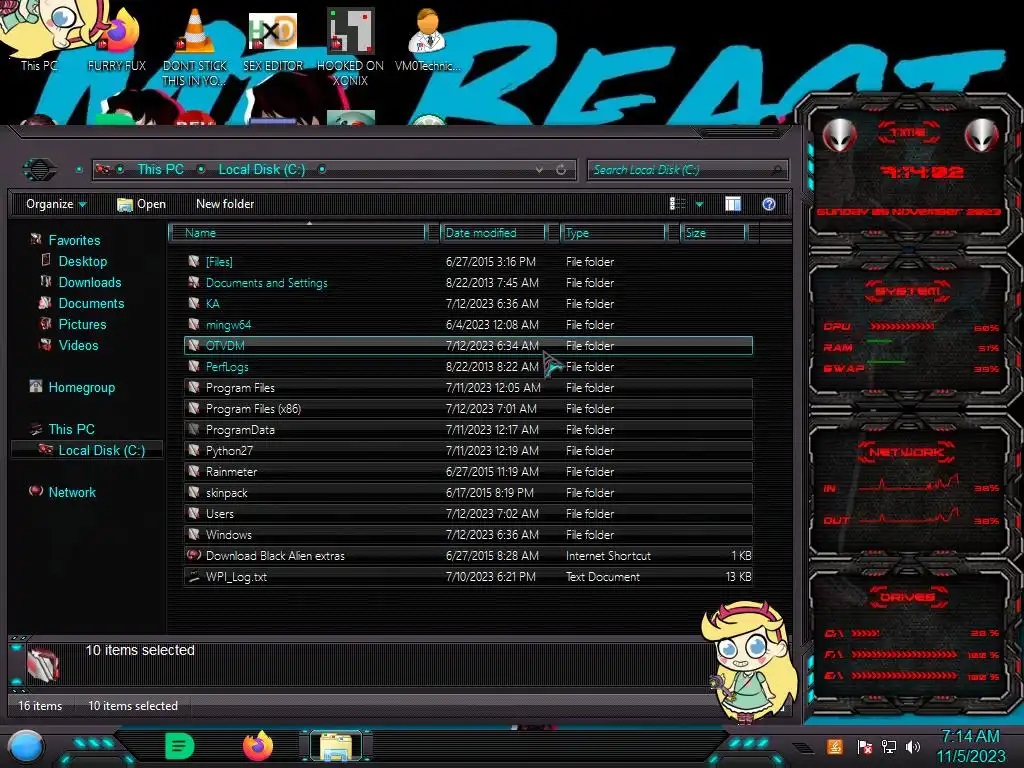Click the Action Center flag tray icon
1024x768 pixels.
tap(865, 746)
